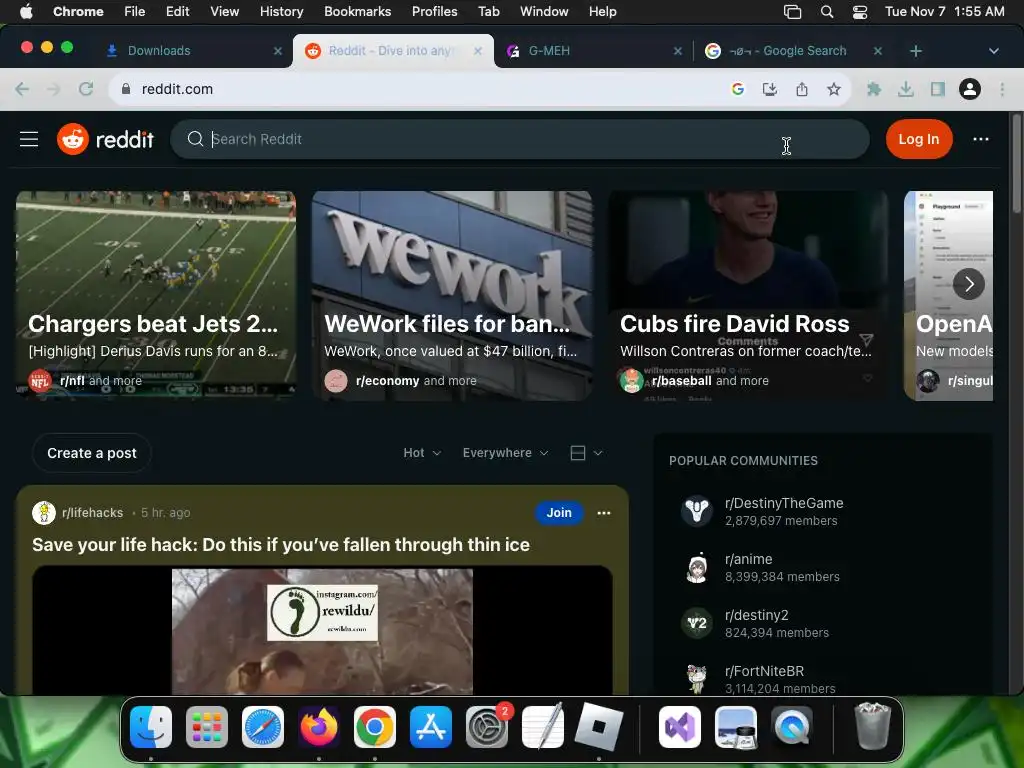
Task: Open the Chrome profile avatar
Action: pos(970,89)
